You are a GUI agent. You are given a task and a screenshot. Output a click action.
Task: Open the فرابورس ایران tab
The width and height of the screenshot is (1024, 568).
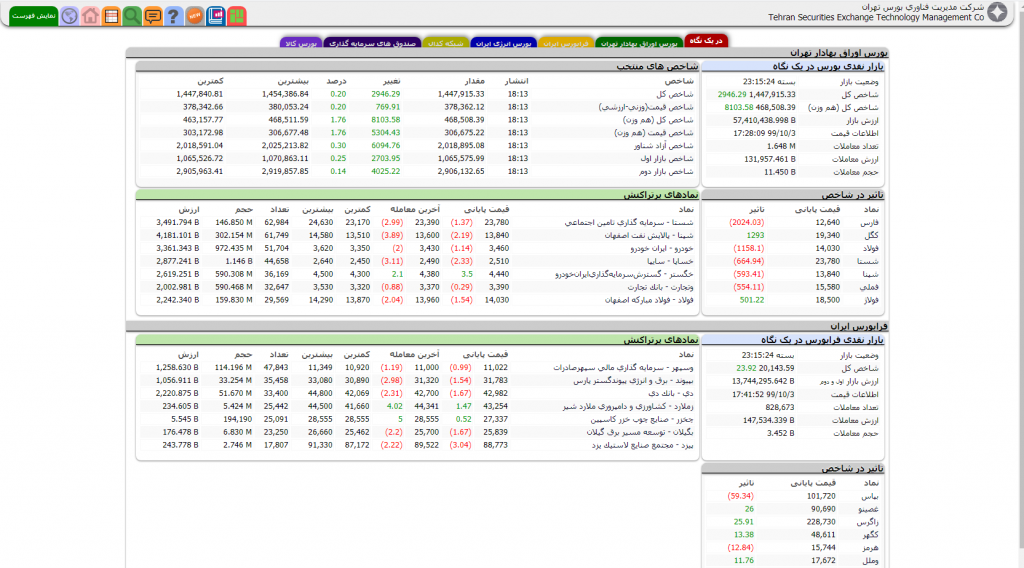(566, 43)
